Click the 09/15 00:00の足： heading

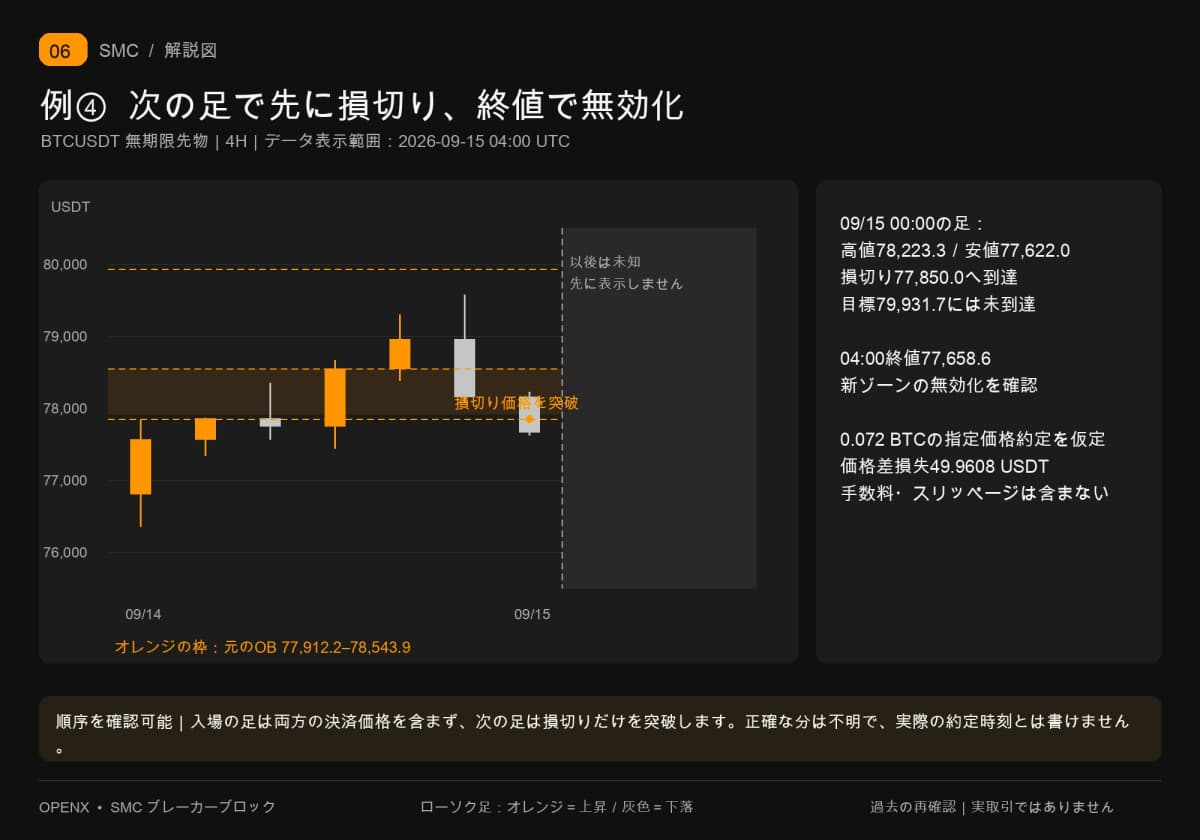(912, 224)
